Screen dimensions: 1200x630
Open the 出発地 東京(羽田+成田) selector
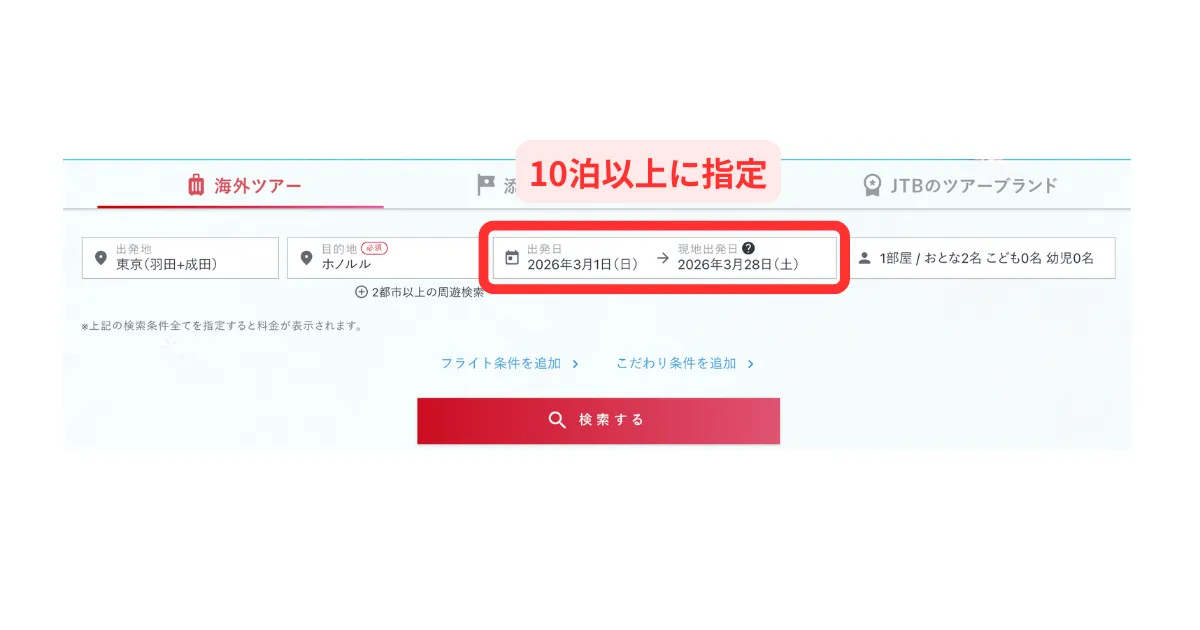point(180,258)
